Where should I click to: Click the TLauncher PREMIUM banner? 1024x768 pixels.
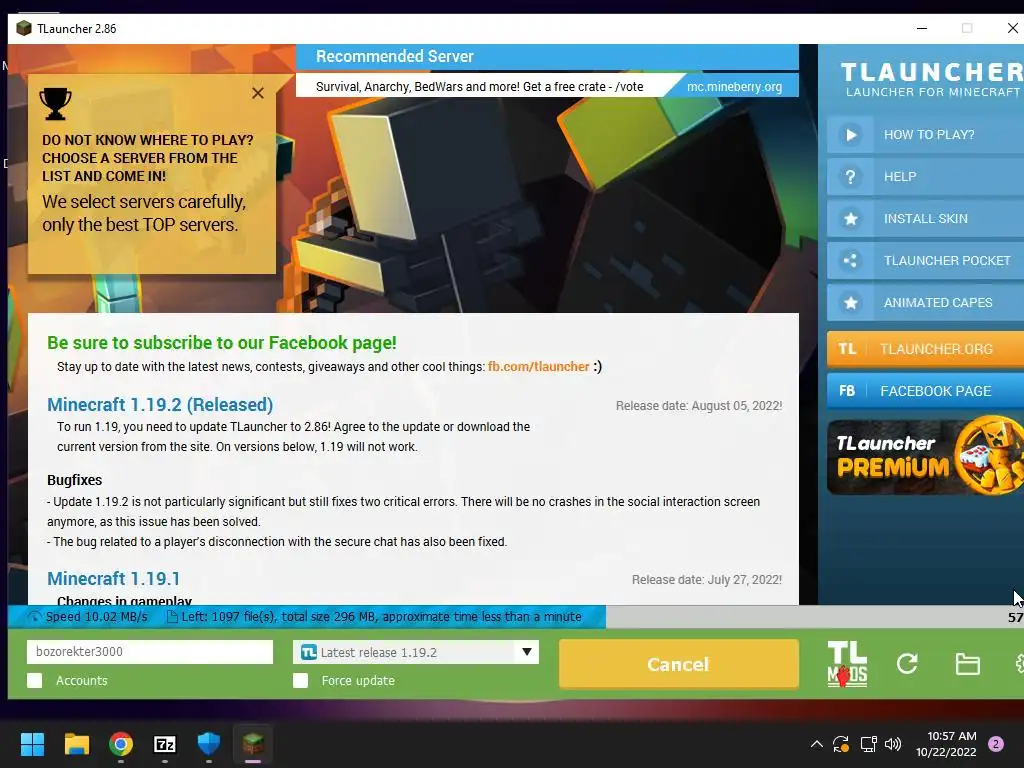[x=925, y=456]
